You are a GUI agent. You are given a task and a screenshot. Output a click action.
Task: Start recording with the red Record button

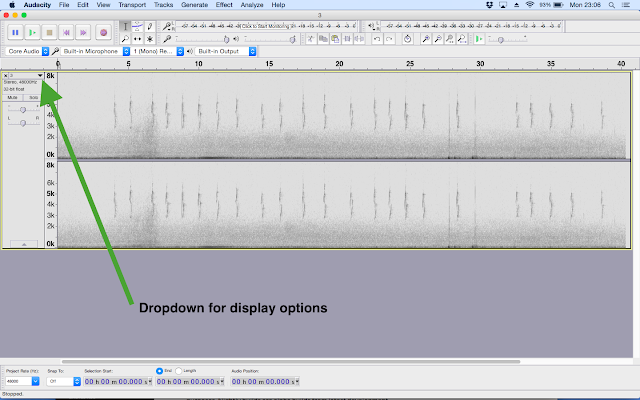(x=103, y=33)
